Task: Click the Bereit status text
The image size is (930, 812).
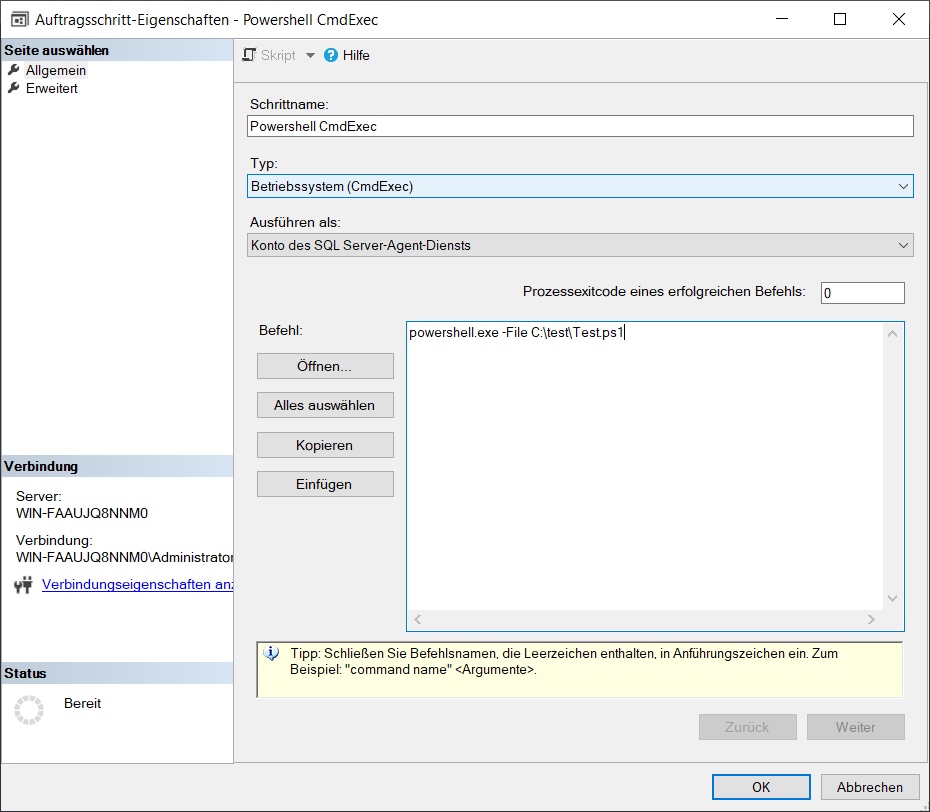Action: (82, 703)
